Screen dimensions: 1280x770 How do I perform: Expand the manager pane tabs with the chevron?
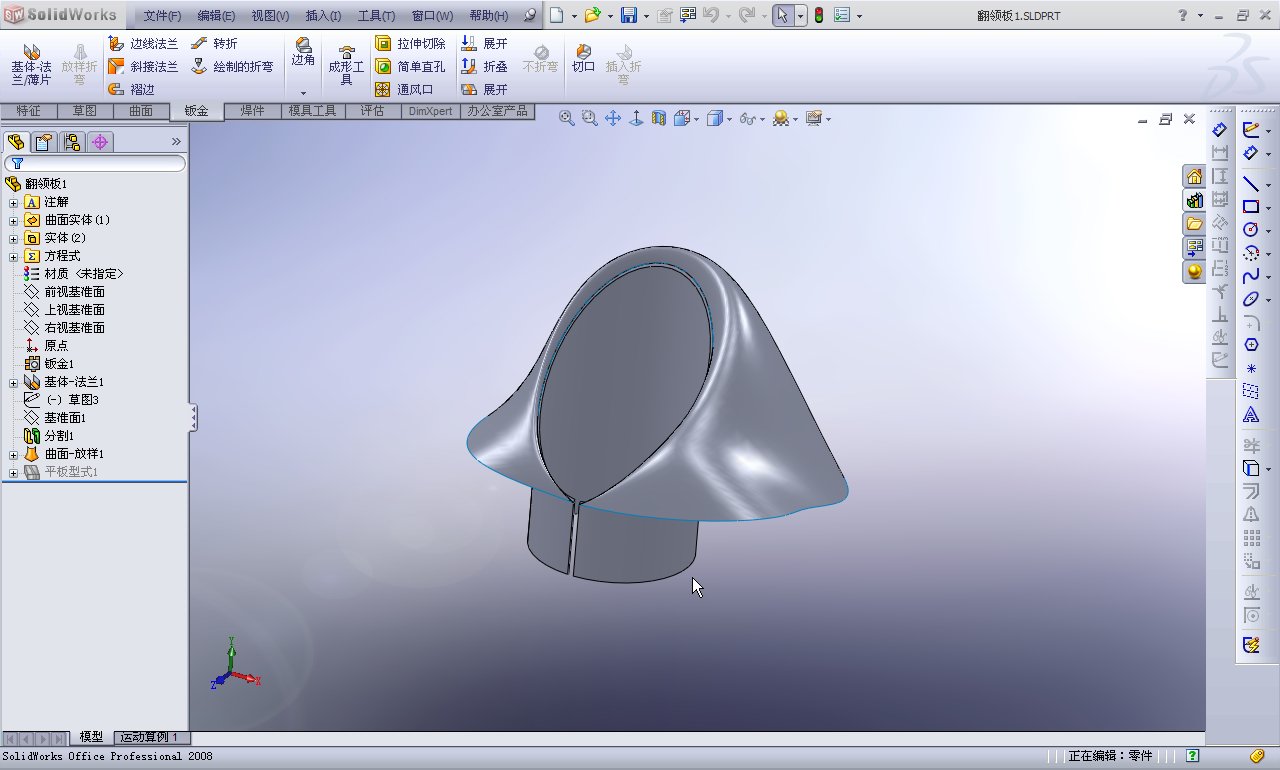click(176, 142)
